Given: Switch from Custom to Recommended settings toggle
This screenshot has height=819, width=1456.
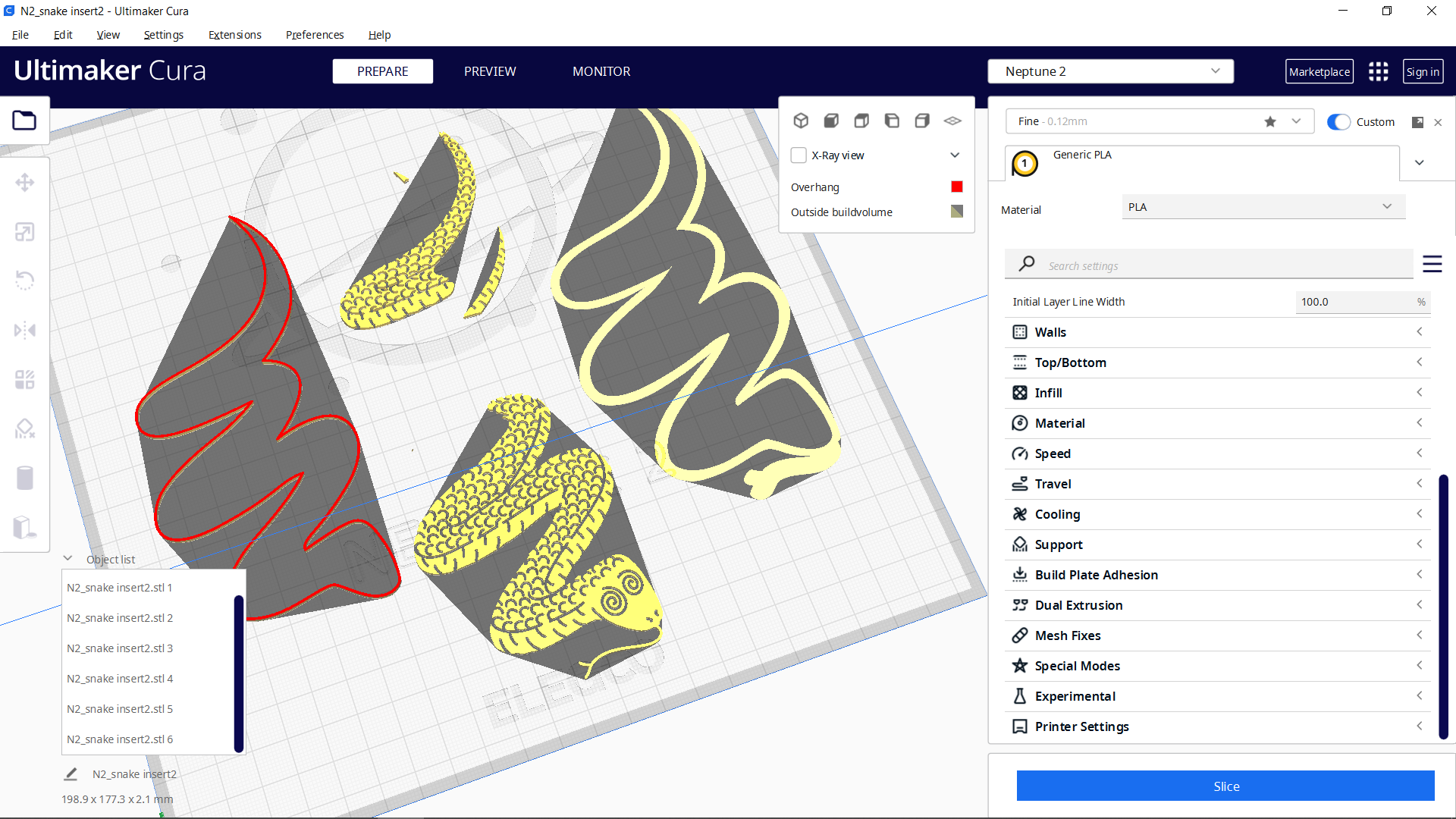Looking at the screenshot, I should click(x=1339, y=121).
